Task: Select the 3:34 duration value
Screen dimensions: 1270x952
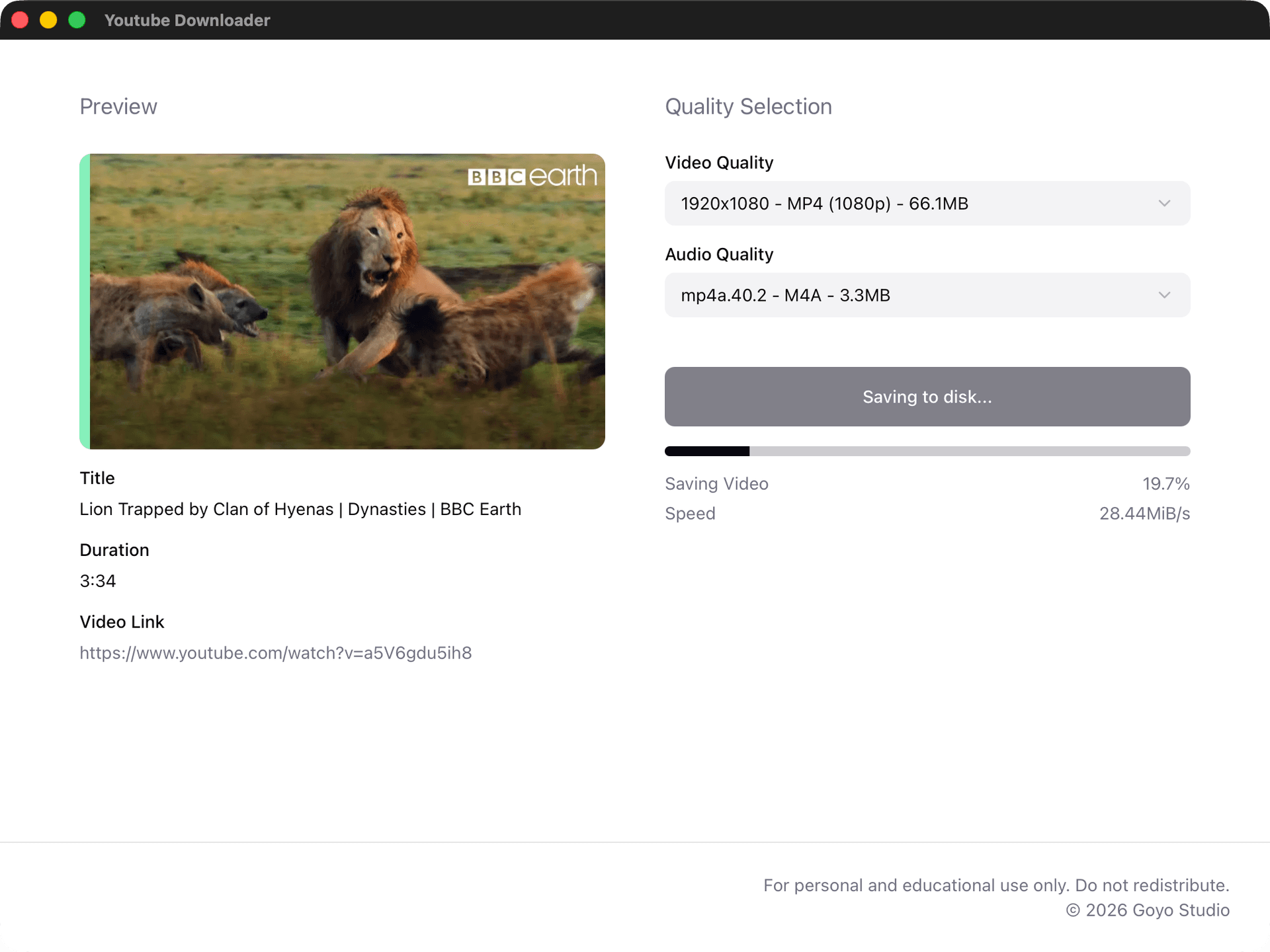Action: 97,580
